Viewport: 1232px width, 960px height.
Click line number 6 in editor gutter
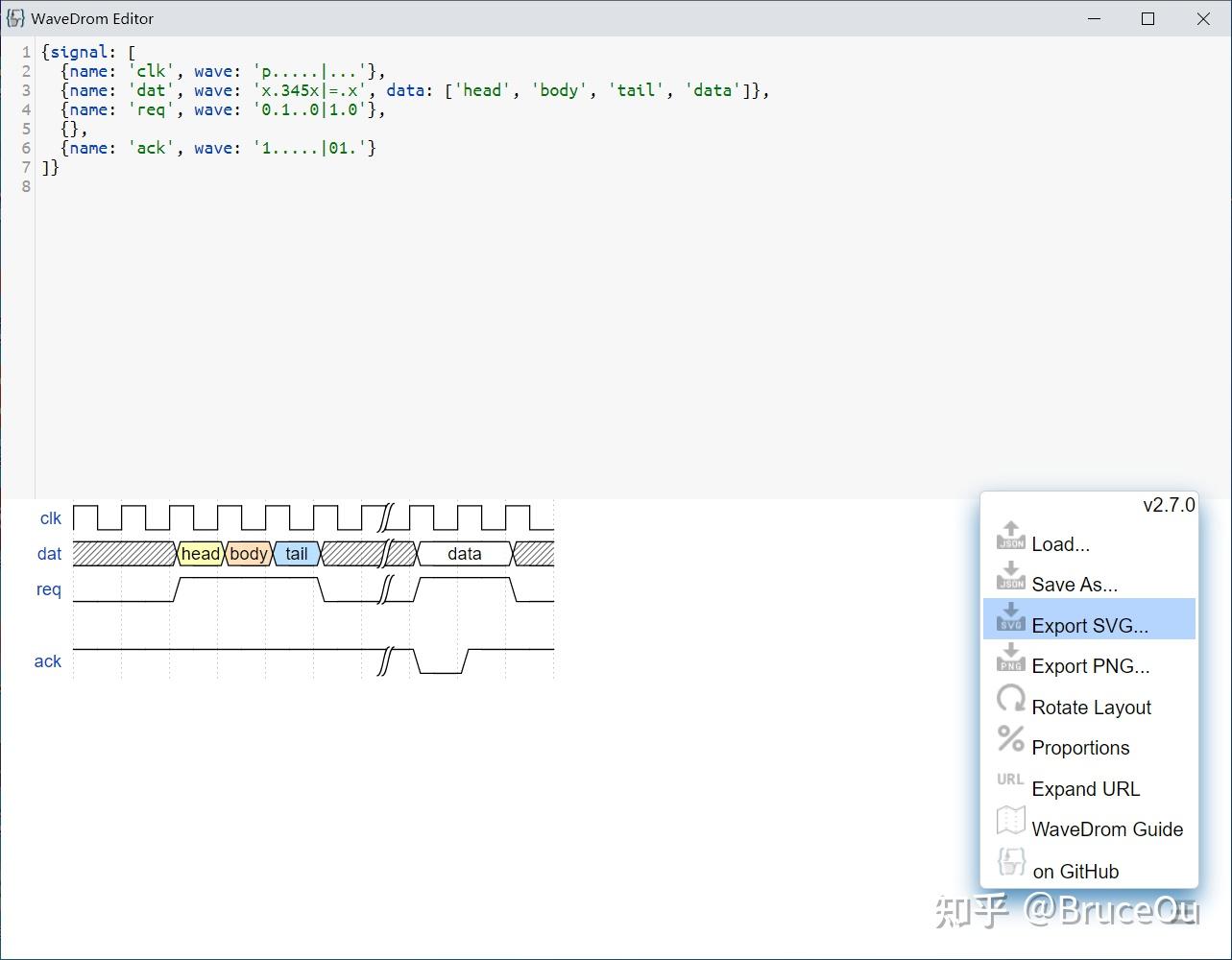[x=26, y=148]
